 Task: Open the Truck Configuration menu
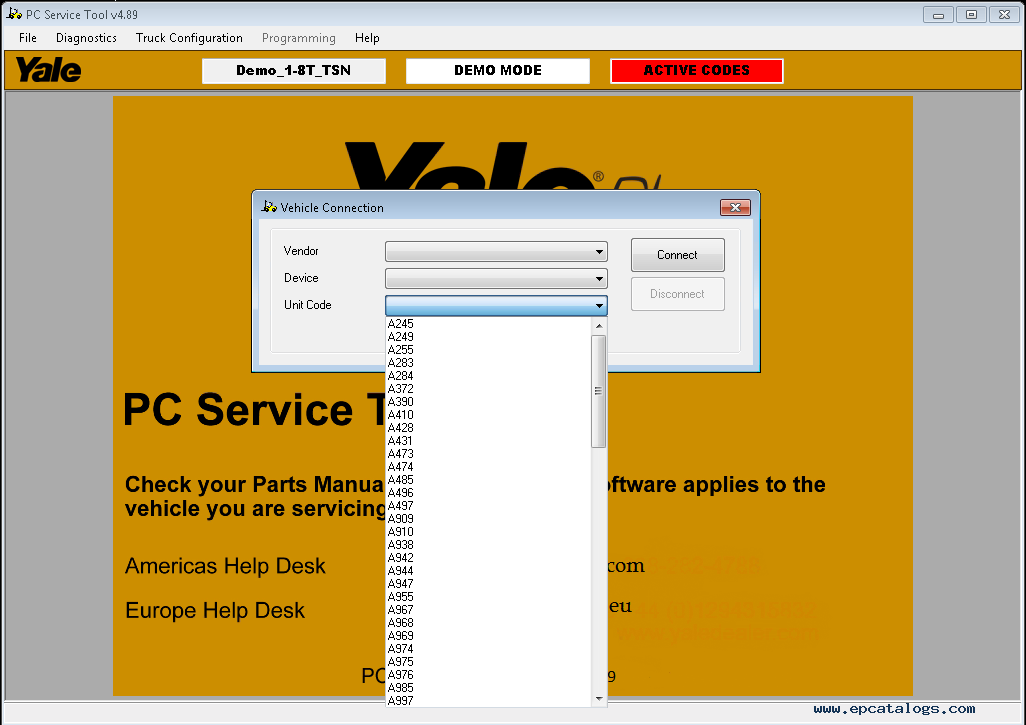coord(189,38)
